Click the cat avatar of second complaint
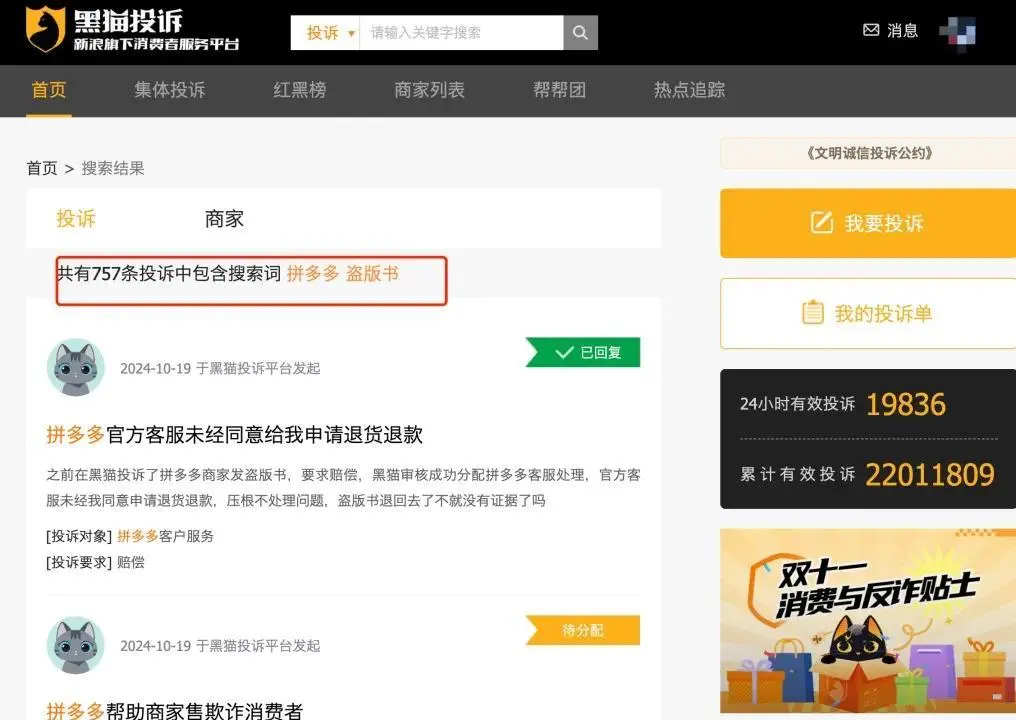This screenshot has width=1016, height=720. (76, 645)
